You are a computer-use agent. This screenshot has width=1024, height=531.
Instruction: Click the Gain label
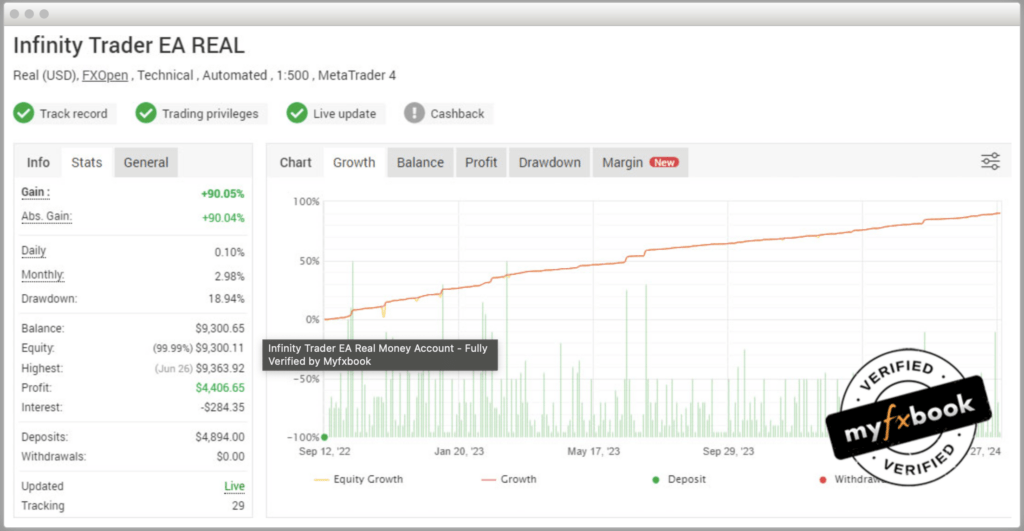point(35,192)
